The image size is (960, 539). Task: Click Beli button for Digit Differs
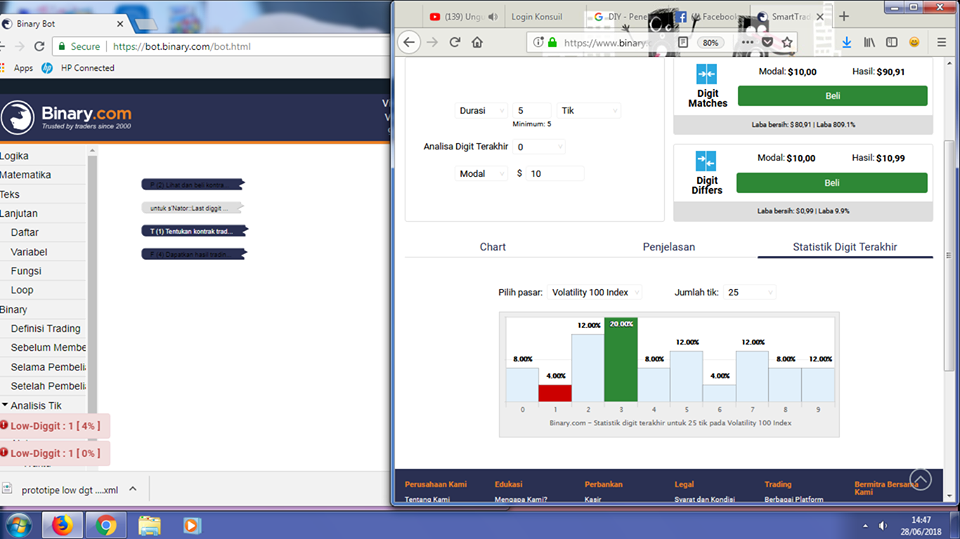coord(831,183)
